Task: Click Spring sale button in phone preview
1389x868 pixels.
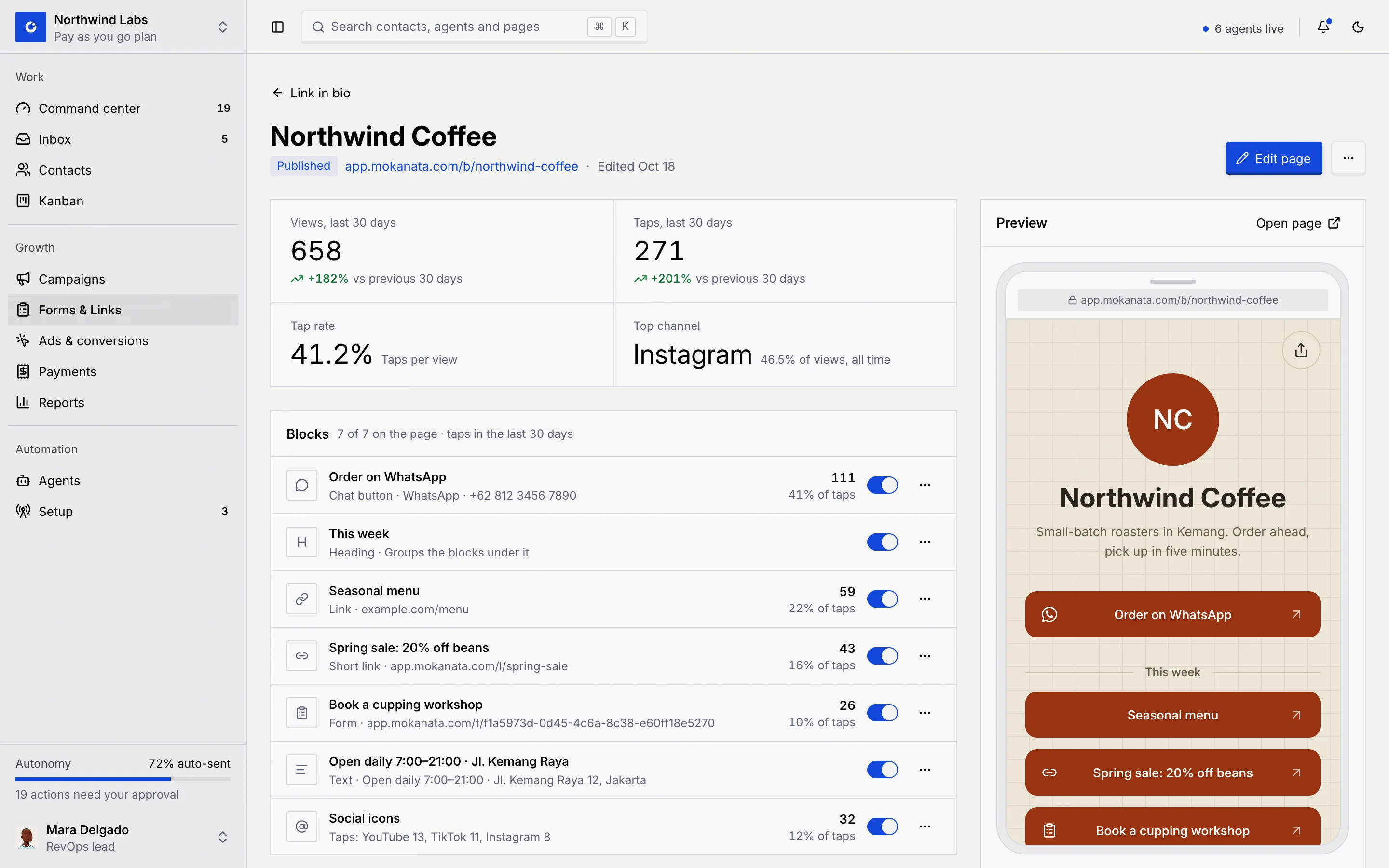Action: click(1172, 773)
